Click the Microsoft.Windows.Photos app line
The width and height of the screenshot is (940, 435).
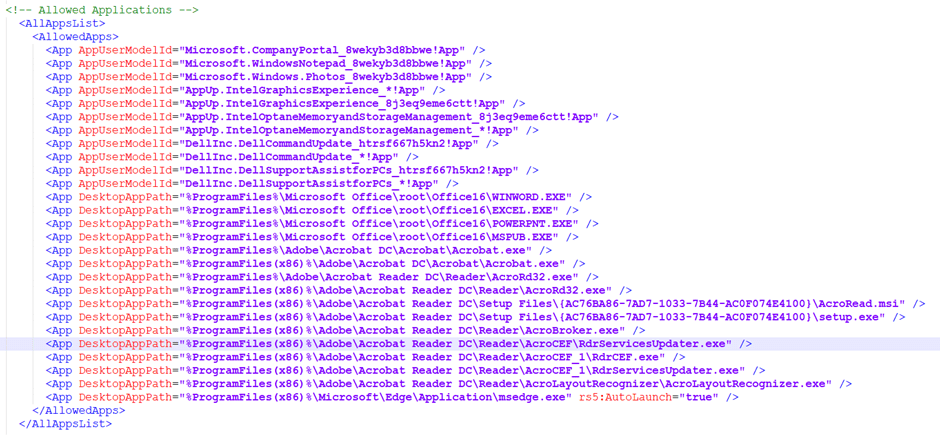click(269, 77)
